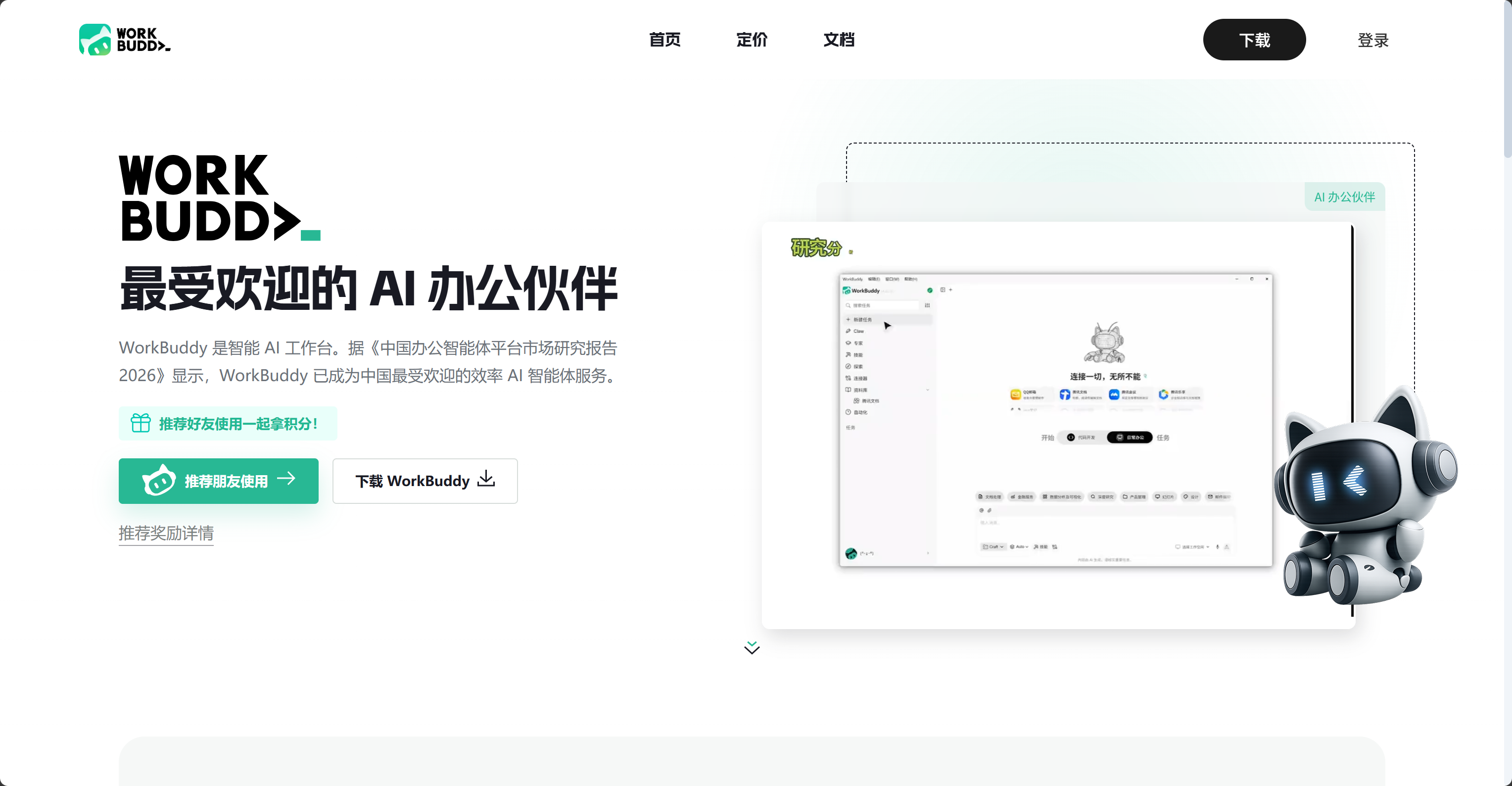The width and height of the screenshot is (1512, 786).
Task: Click the scroll-down double chevron icon
Action: pos(752,647)
